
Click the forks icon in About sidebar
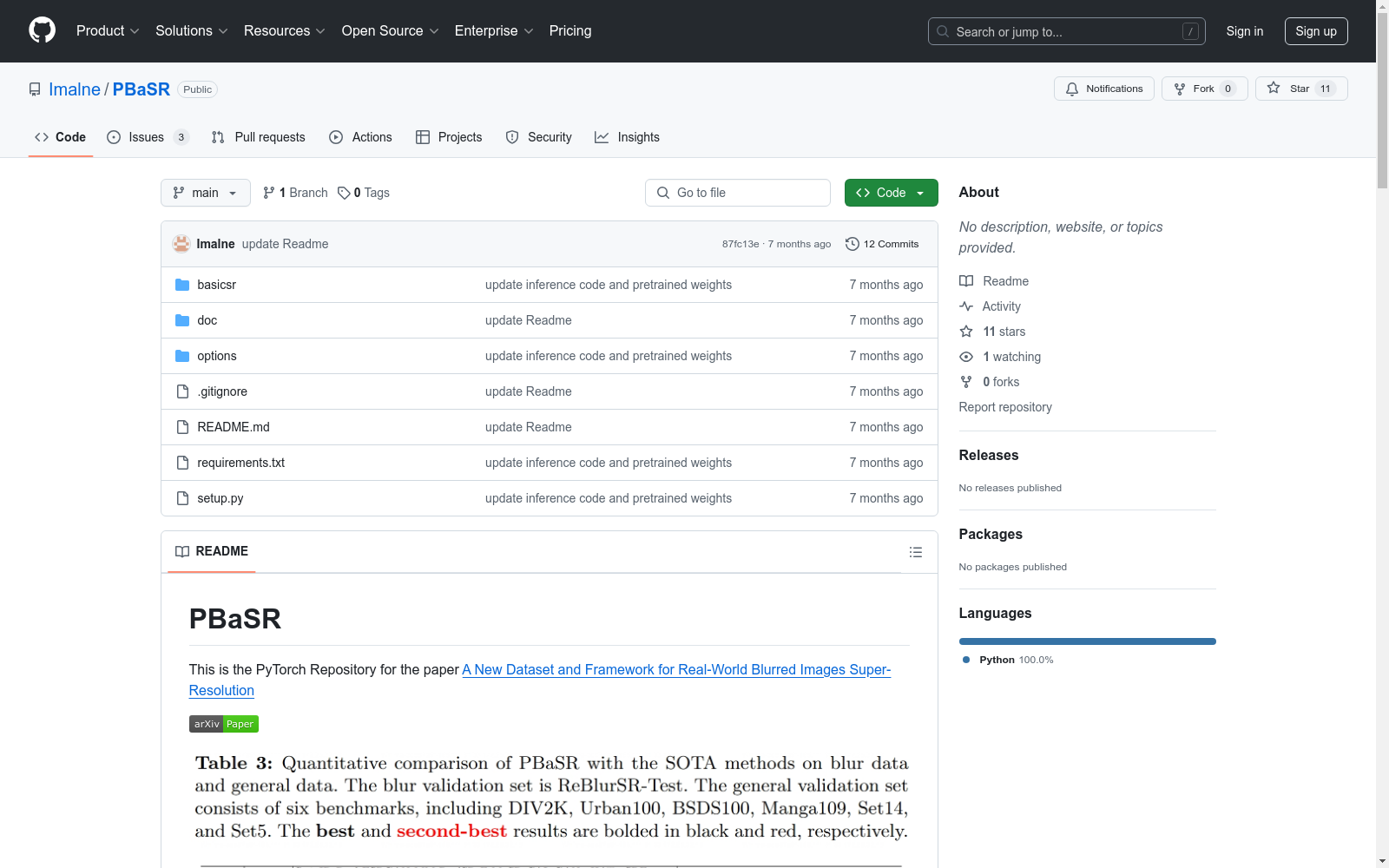(966, 382)
